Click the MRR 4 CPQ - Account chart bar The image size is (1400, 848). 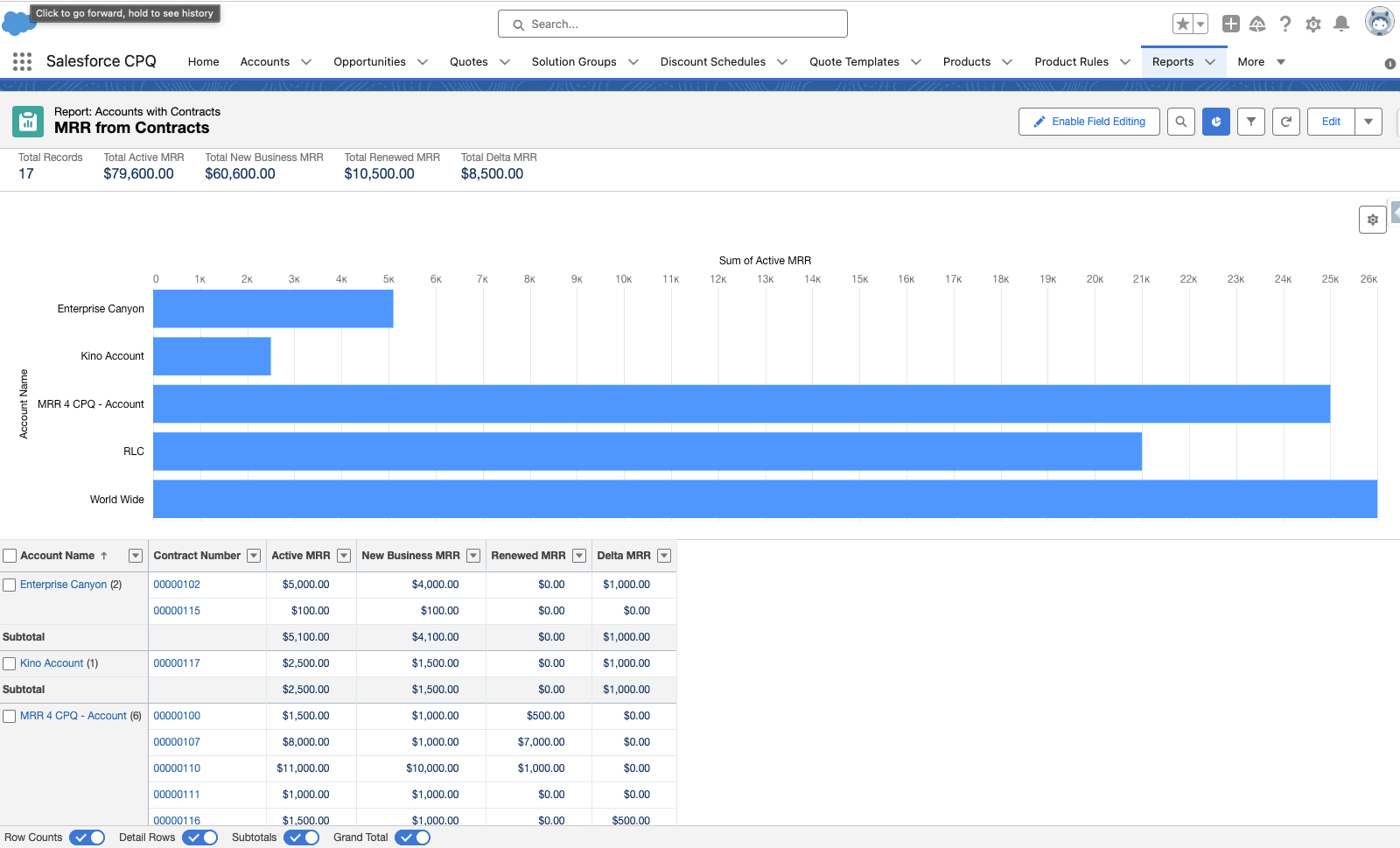point(741,404)
